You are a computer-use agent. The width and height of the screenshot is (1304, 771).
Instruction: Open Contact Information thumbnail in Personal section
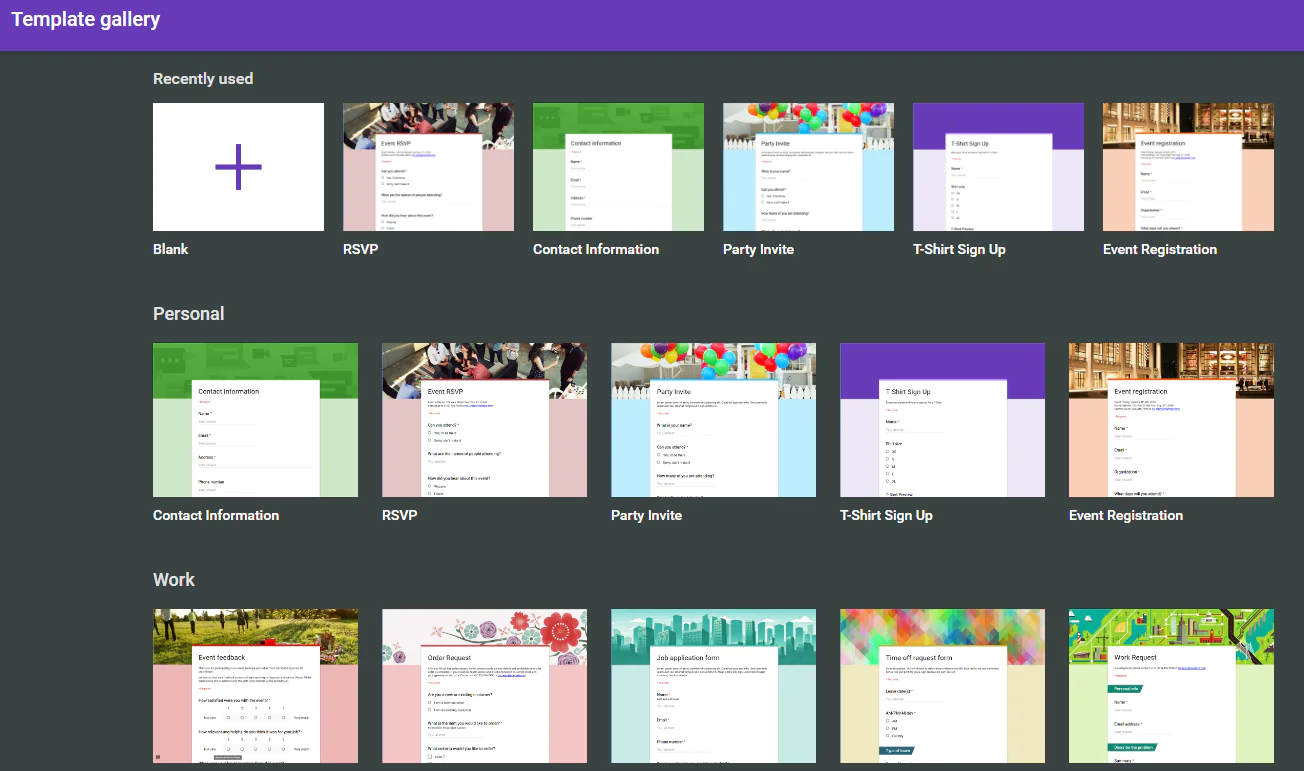[255, 420]
